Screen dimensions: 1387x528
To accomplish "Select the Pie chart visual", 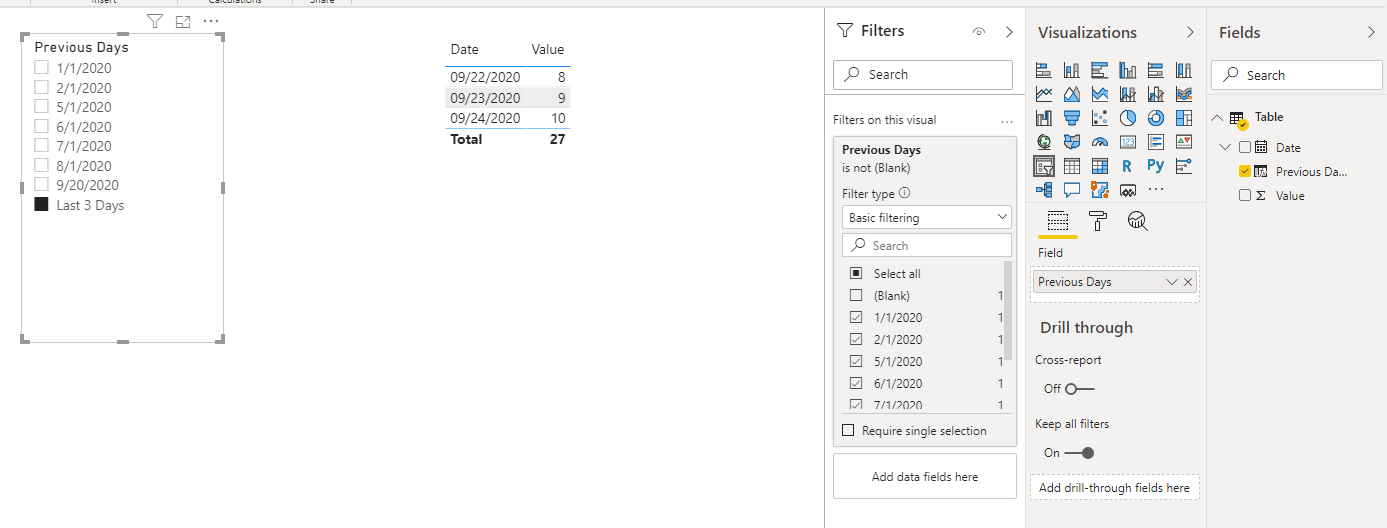I will coord(1128,118).
